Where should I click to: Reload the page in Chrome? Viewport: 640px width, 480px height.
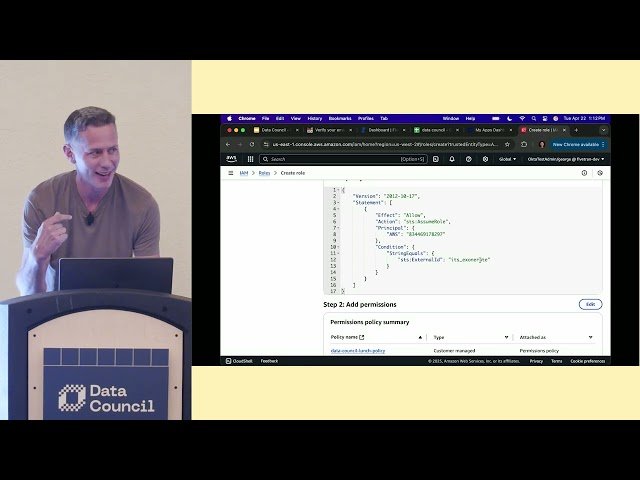[252, 144]
